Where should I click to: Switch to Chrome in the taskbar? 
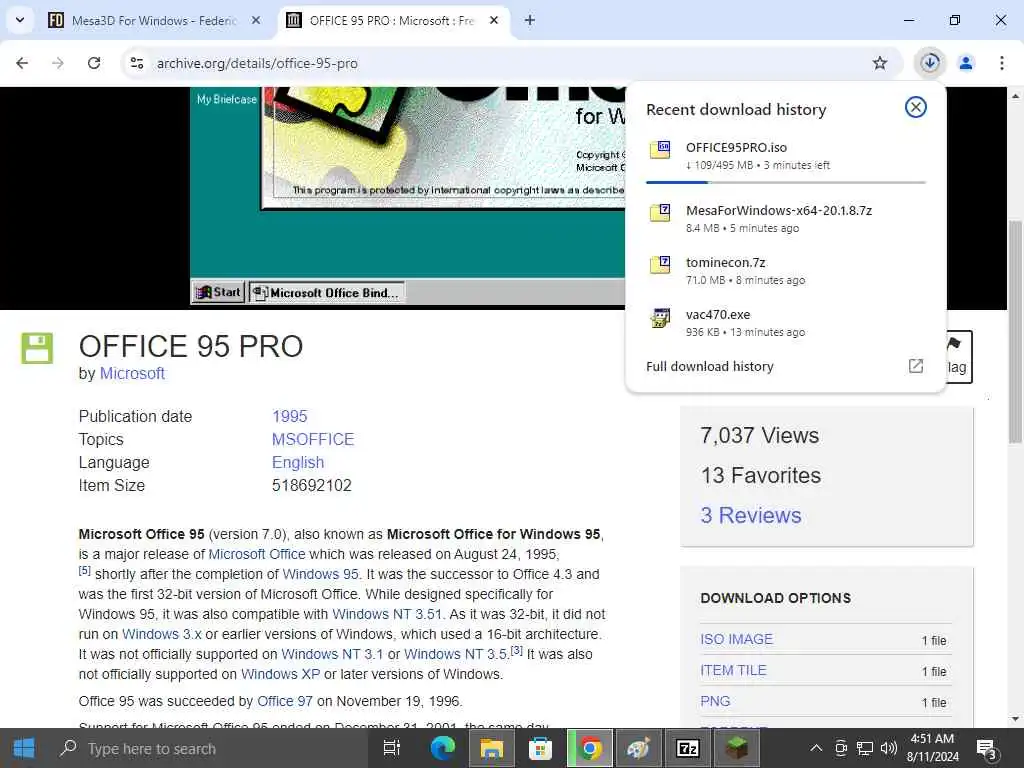590,748
